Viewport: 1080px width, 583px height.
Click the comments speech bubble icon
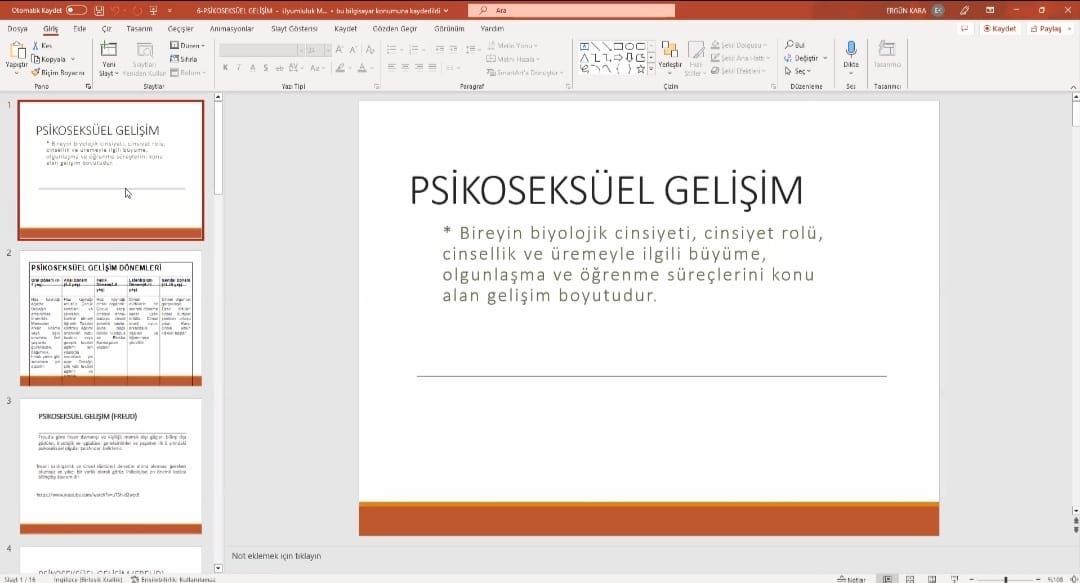pos(964,29)
